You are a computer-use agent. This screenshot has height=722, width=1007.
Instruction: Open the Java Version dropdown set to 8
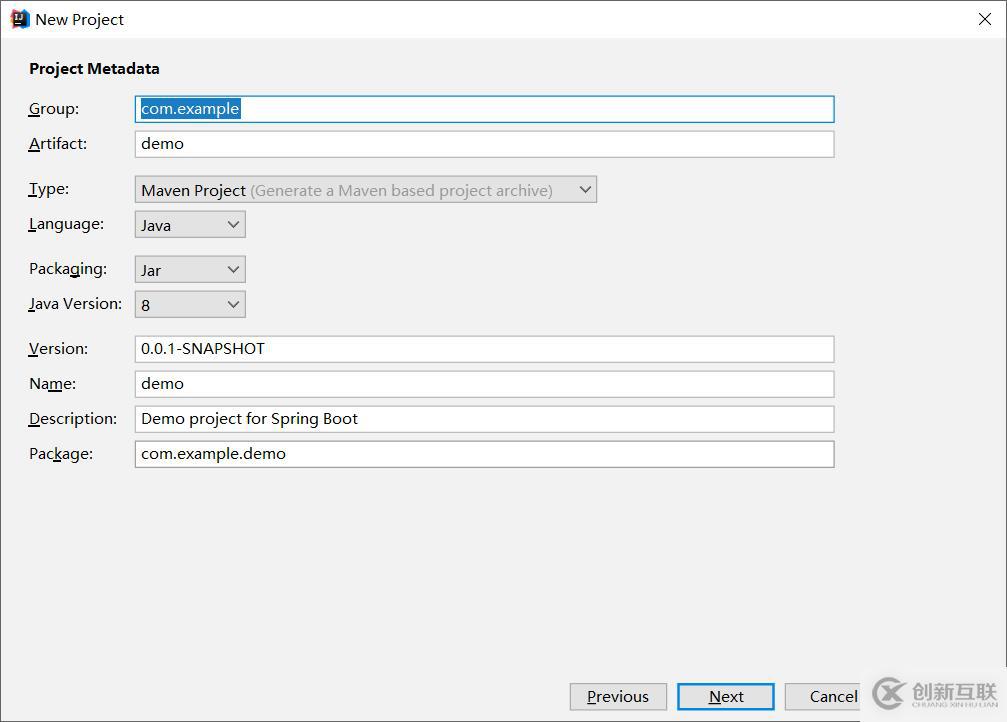190,304
